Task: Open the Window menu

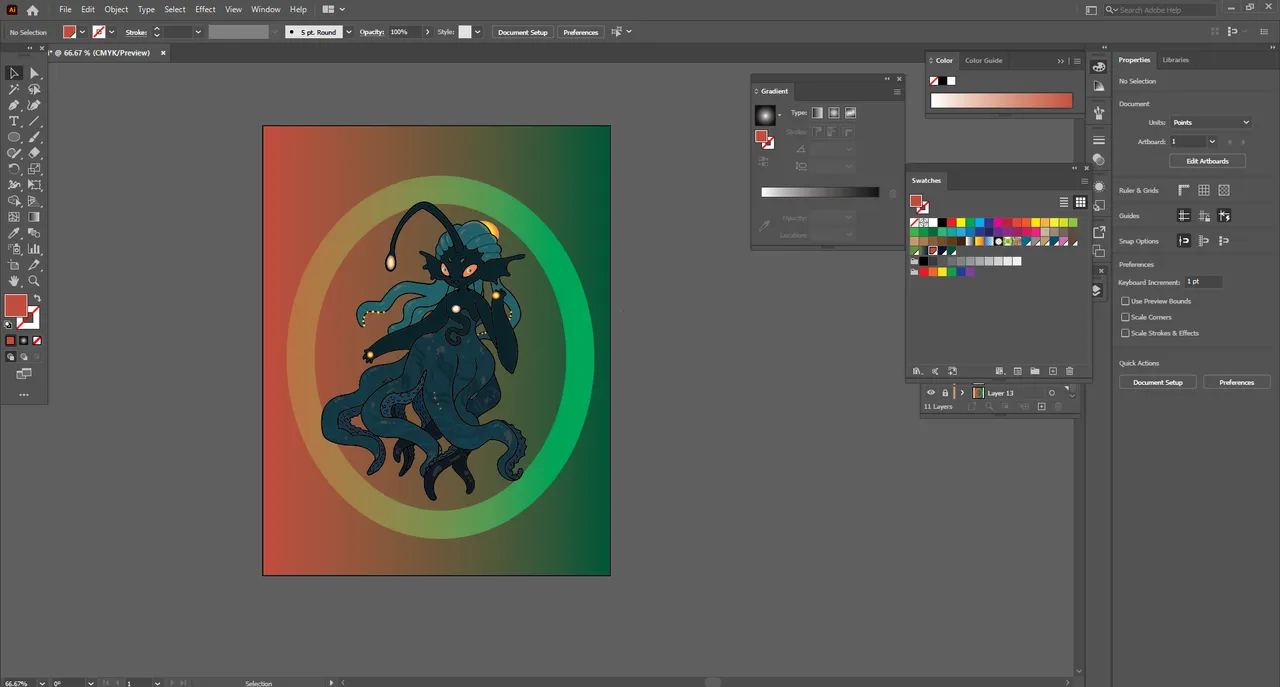Action: point(265,10)
